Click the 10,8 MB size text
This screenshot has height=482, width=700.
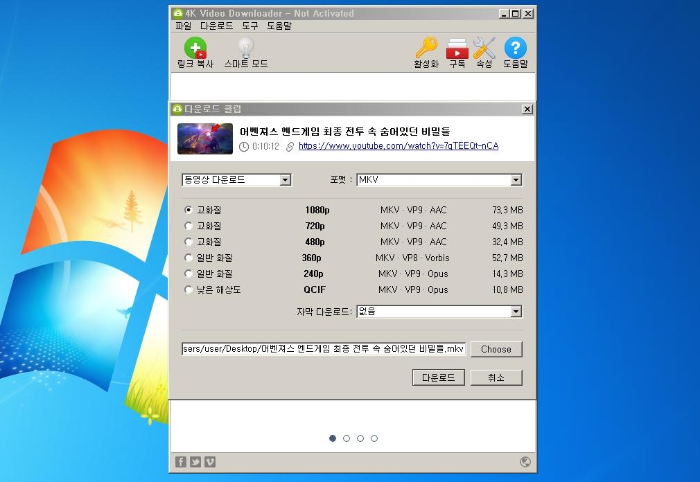pos(508,290)
